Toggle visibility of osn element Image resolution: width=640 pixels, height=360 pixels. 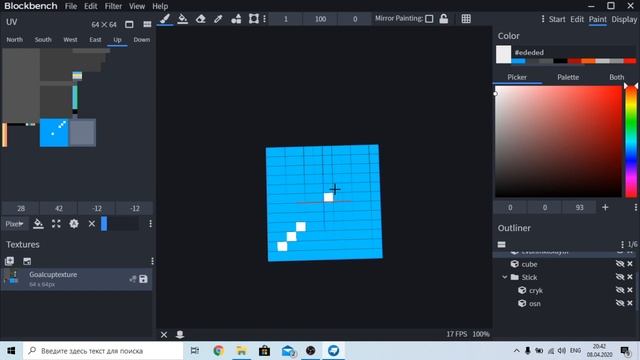click(x=620, y=303)
